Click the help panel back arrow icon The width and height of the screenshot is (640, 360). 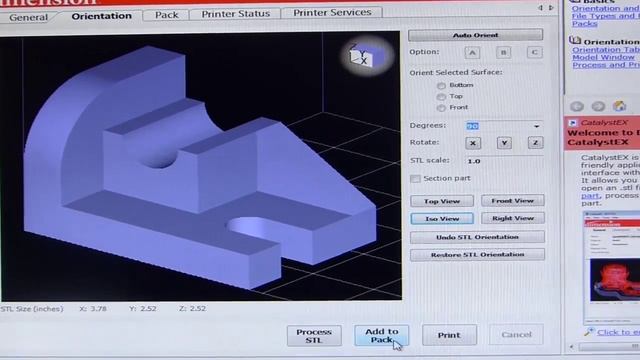(x=577, y=107)
